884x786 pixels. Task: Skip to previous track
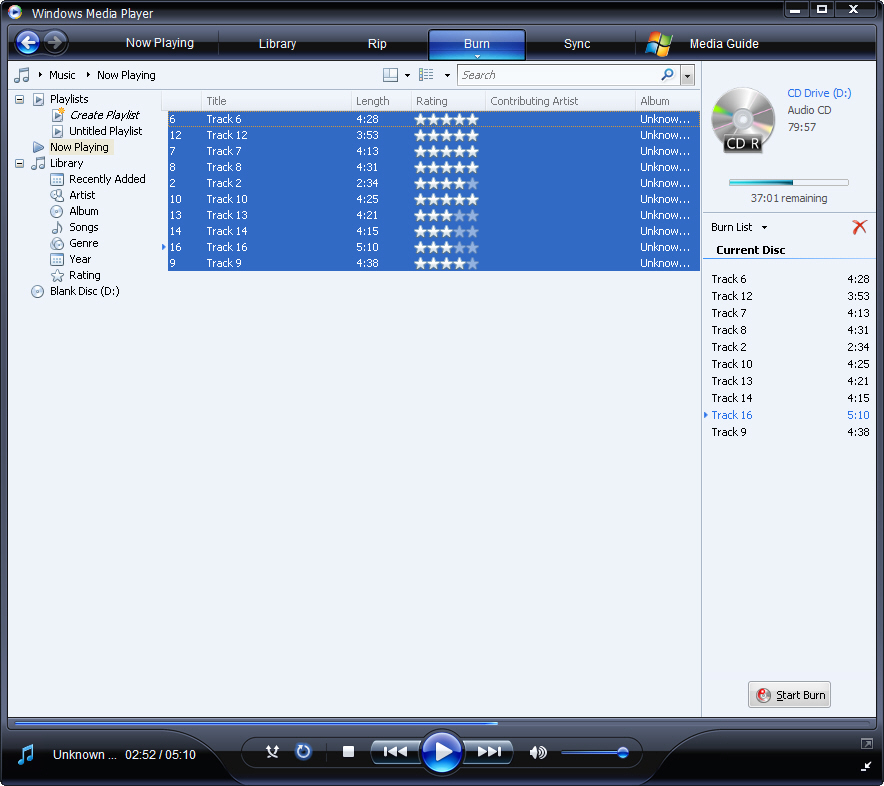coord(395,752)
